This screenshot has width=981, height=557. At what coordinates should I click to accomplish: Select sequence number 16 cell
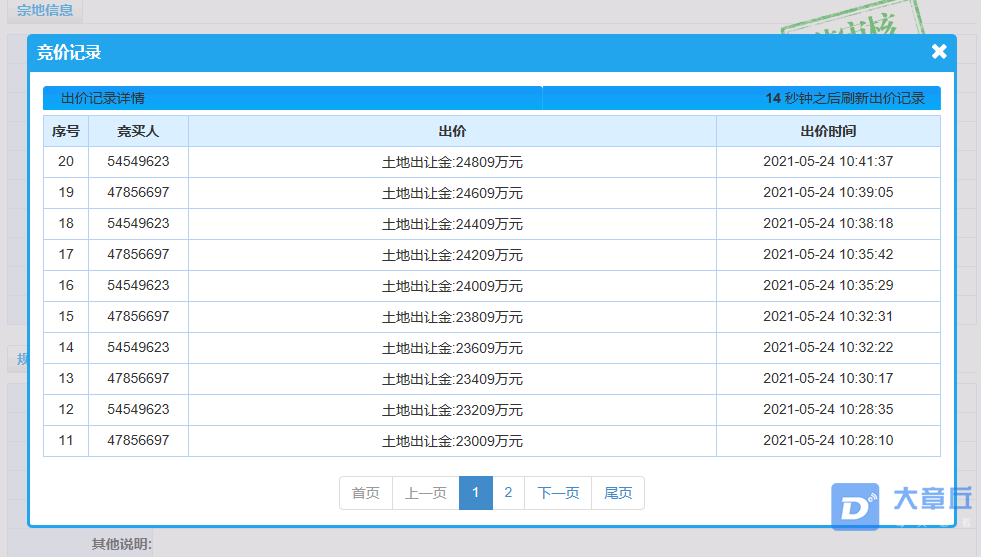point(66,285)
